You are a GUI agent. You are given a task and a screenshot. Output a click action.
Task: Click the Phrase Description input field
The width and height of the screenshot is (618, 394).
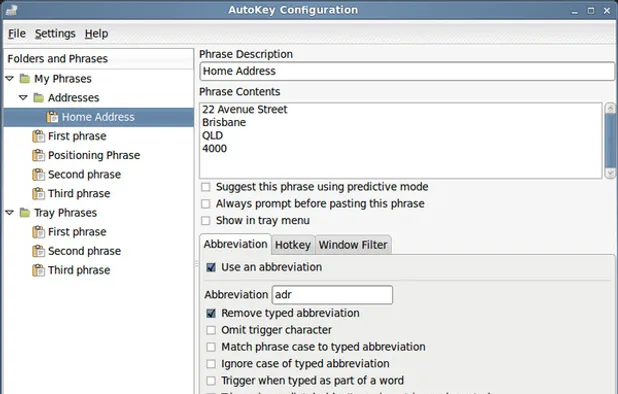[x=407, y=71]
